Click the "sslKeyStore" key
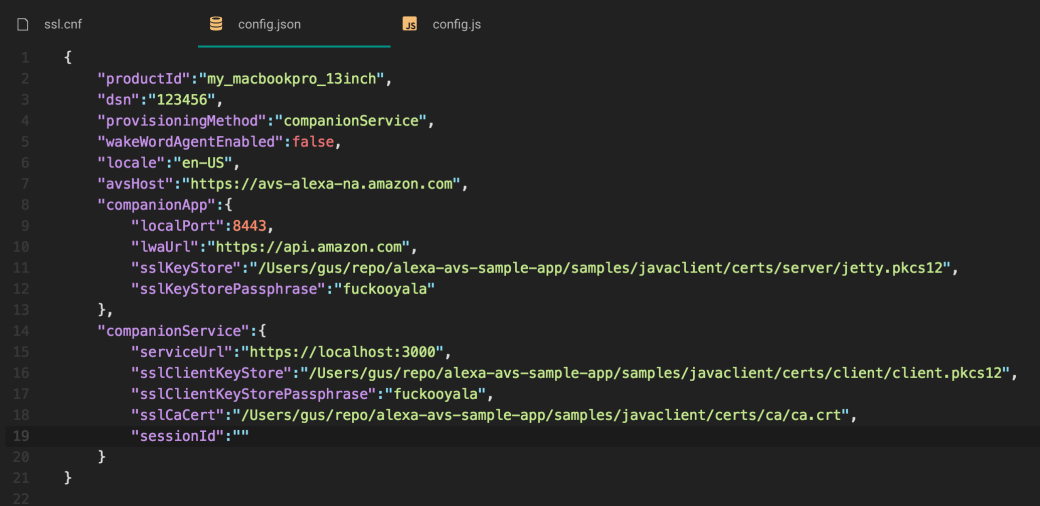 click(x=186, y=269)
